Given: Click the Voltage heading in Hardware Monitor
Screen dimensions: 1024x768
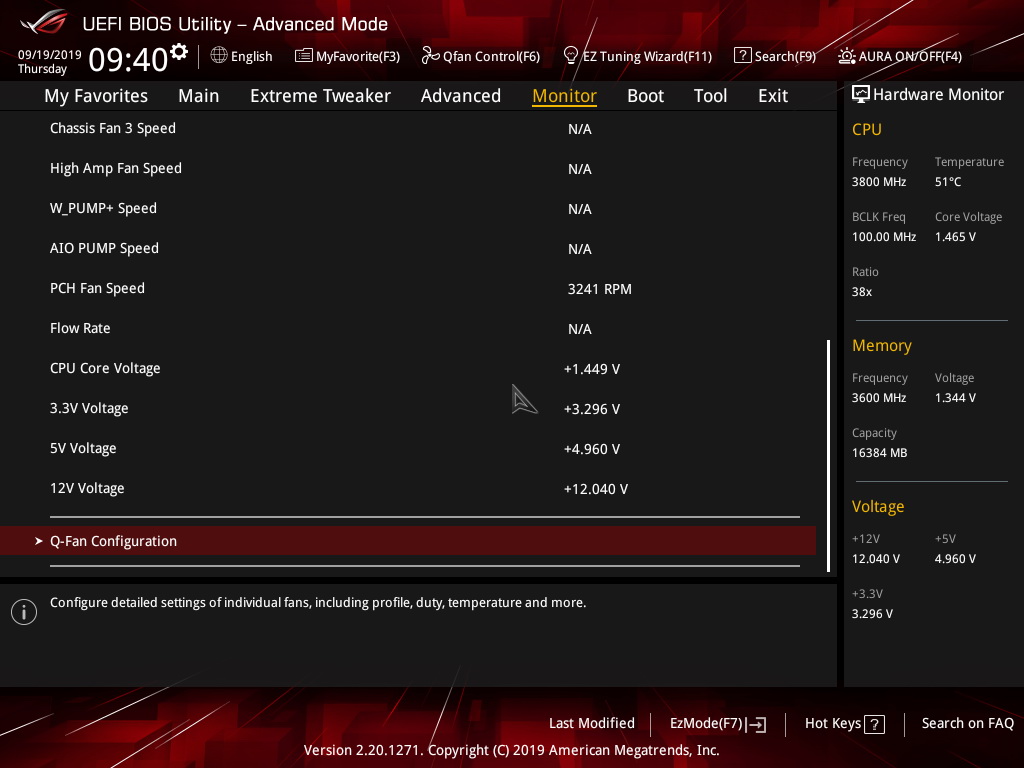Looking at the screenshot, I should (x=878, y=507).
